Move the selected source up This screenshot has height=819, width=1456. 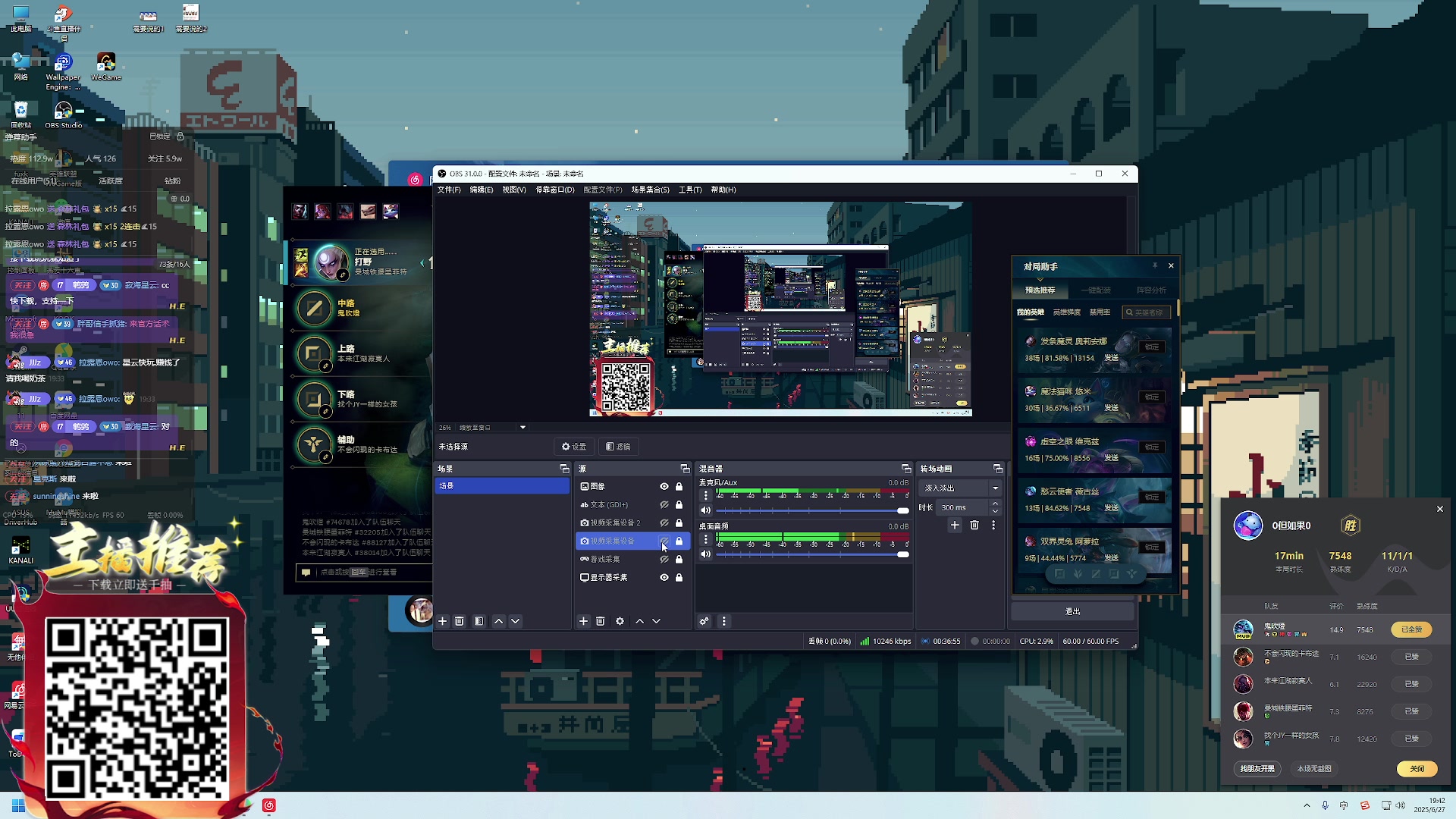(x=640, y=621)
